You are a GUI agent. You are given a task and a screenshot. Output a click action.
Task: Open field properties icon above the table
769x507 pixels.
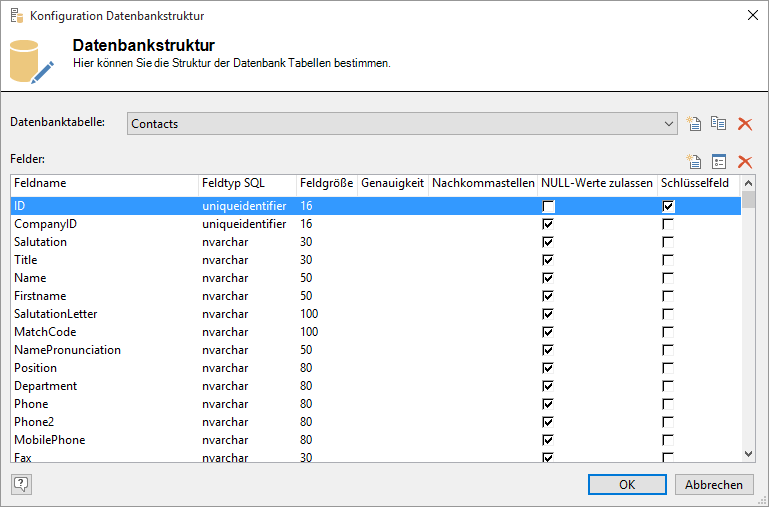[718, 162]
